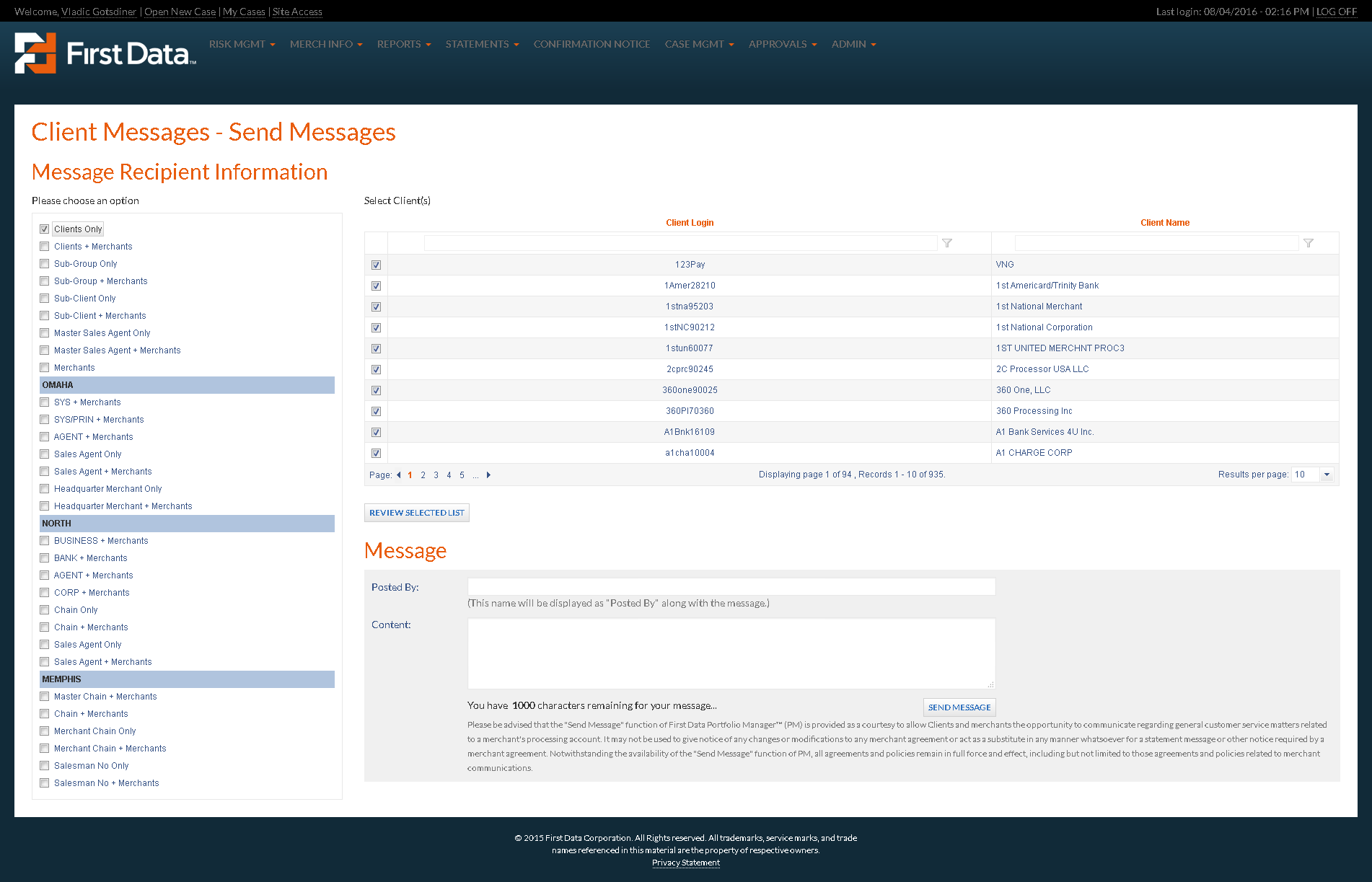This screenshot has width=1372, height=882.
Task: Click 1stun60077 client login cell
Action: click(x=690, y=348)
